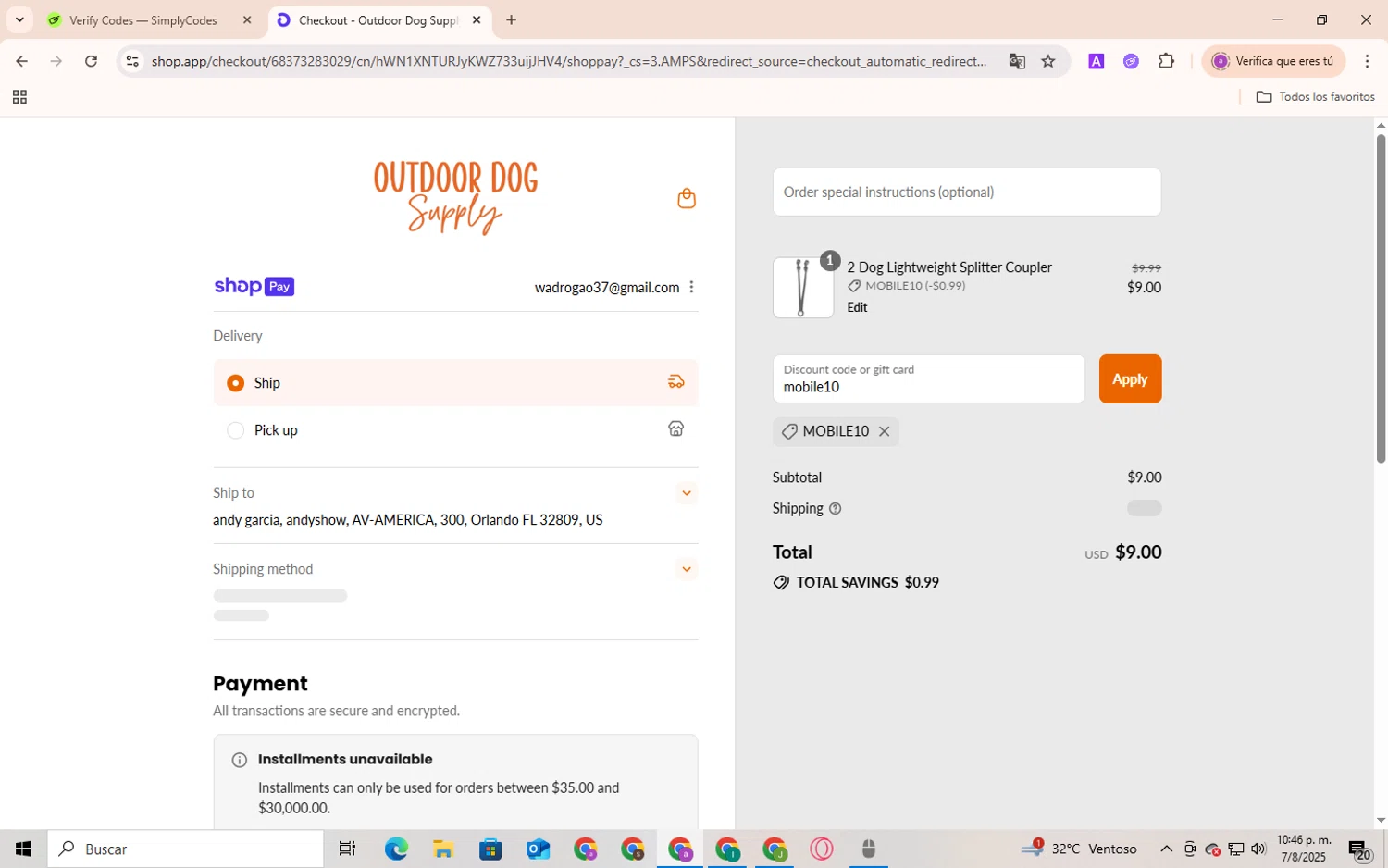Image resolution: width=1388 pixels, height=868 pixels.
Task: Switch to Verify Codes — SimplyCodes tab
Action: pos(143,20)
